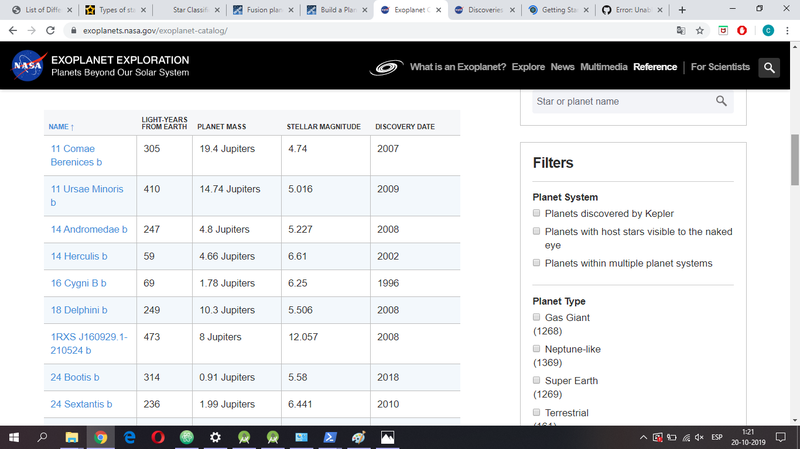The width and height of the screenshot is (800, 449).
Task: Open Opera from the Windows taskbar
Action: (158, 437)
